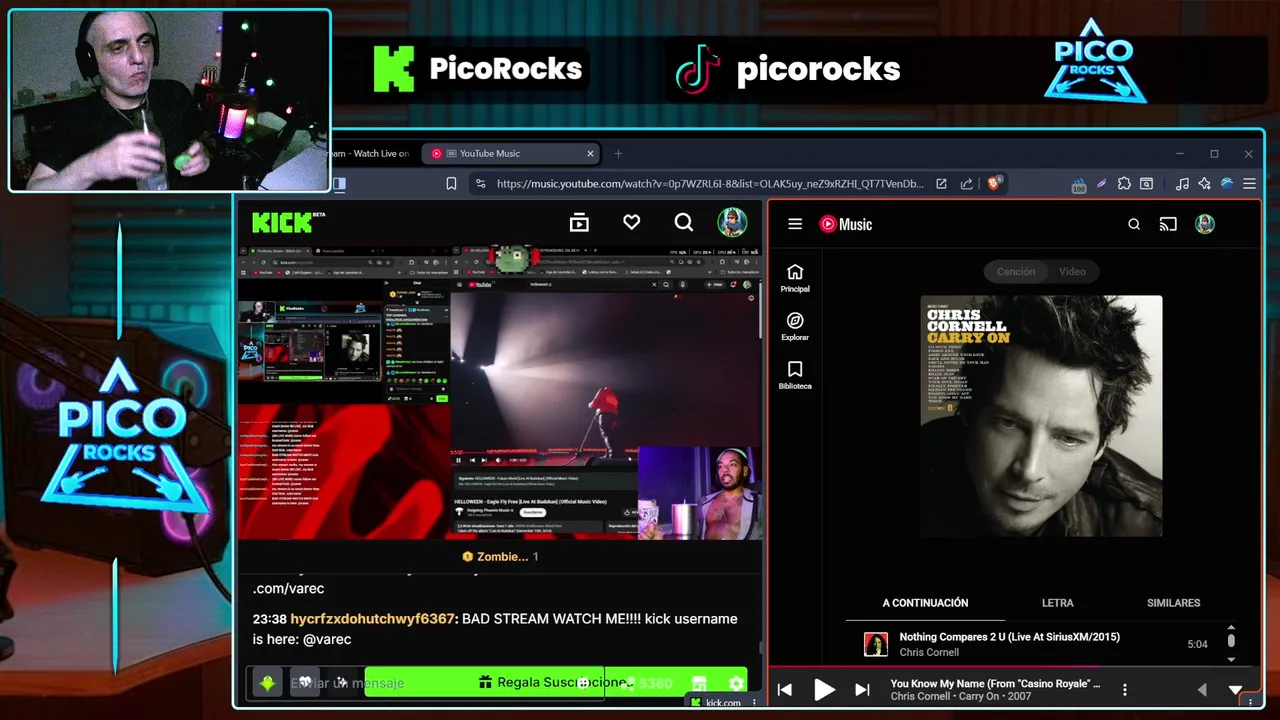The width and height of the screenshot is (1280, 720).
Task: Open browser main hamburger menu
Action: click(x=1249, y=183)
